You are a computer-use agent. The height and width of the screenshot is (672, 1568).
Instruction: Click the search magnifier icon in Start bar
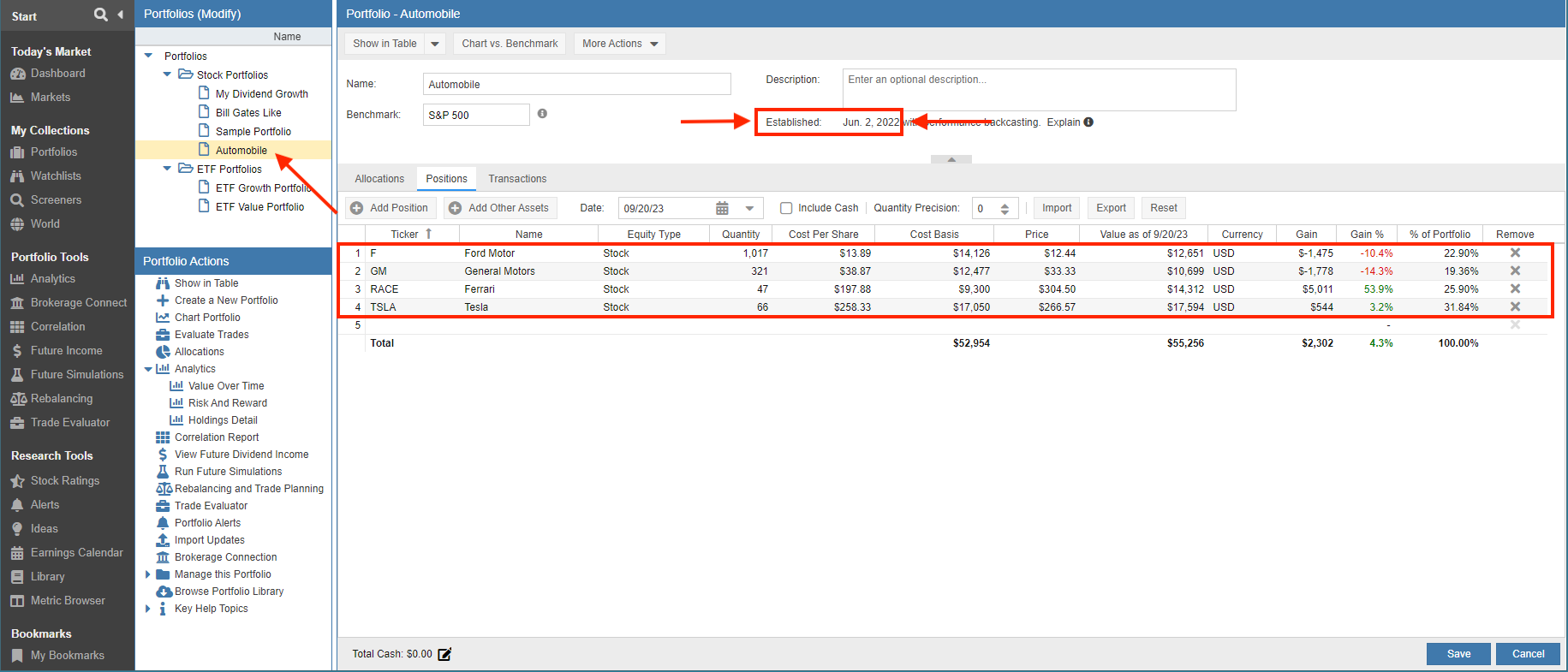click(101, 15)
